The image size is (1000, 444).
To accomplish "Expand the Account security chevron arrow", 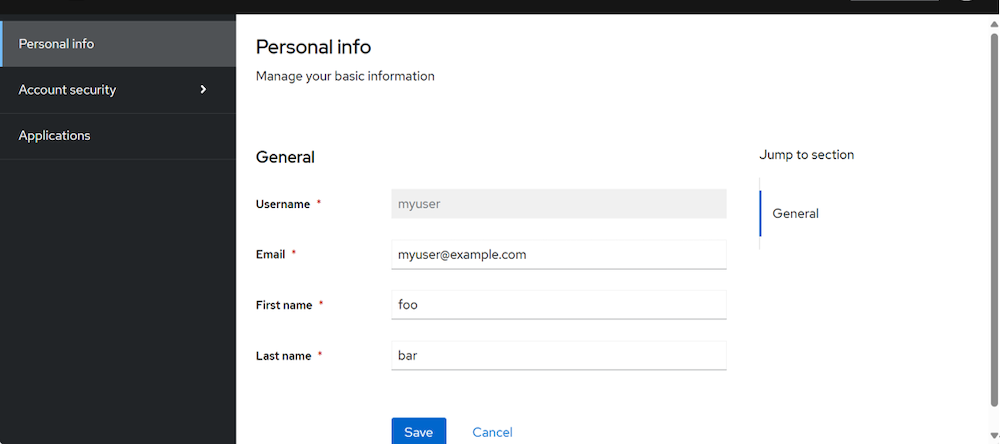I will (203, 89).
